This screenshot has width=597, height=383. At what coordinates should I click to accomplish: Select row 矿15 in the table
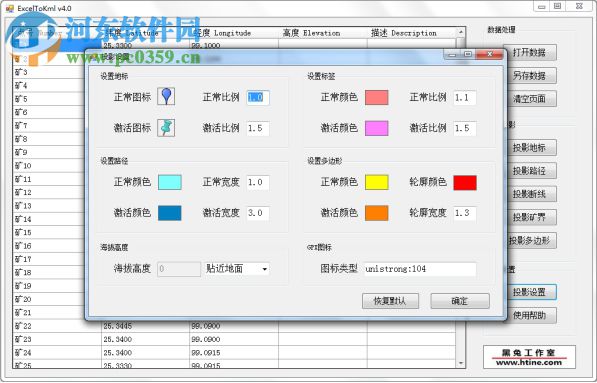tap(49, 232)
